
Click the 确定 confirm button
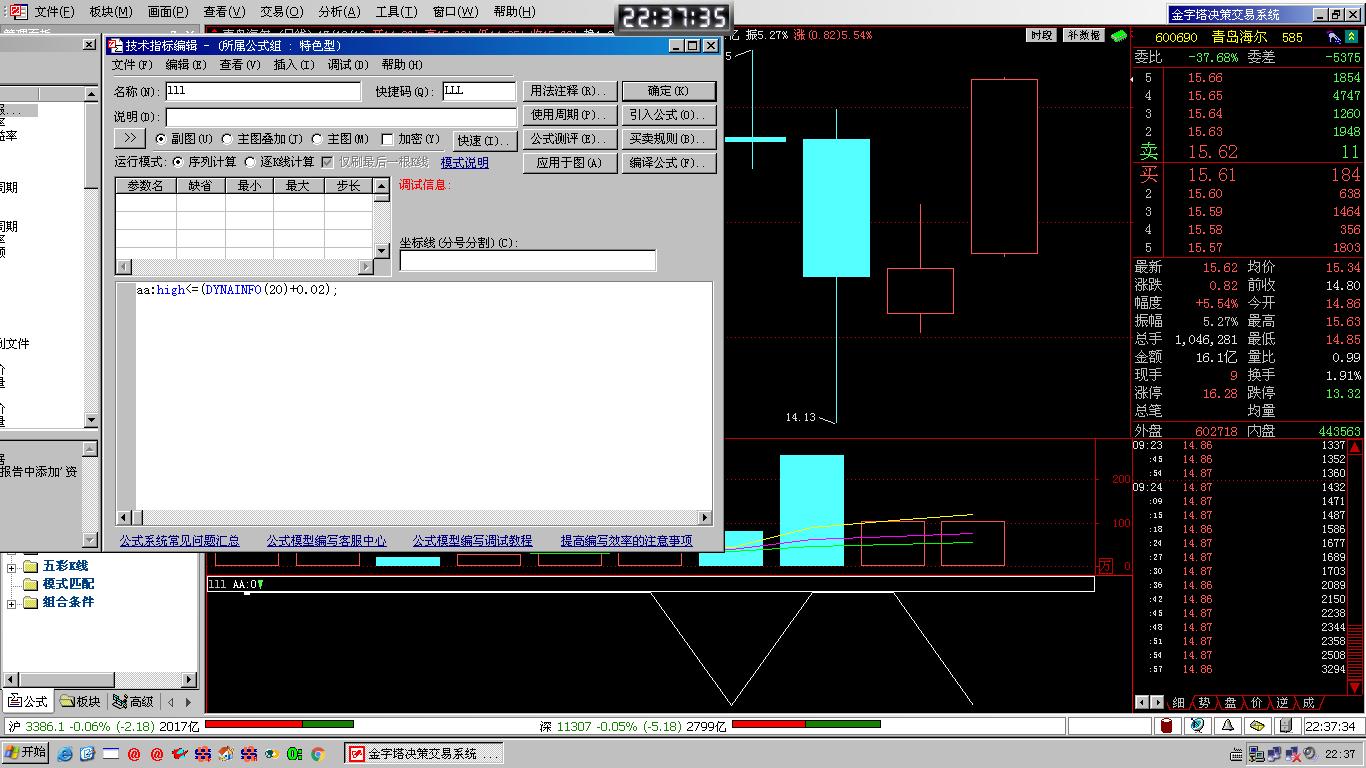[669, 91]
